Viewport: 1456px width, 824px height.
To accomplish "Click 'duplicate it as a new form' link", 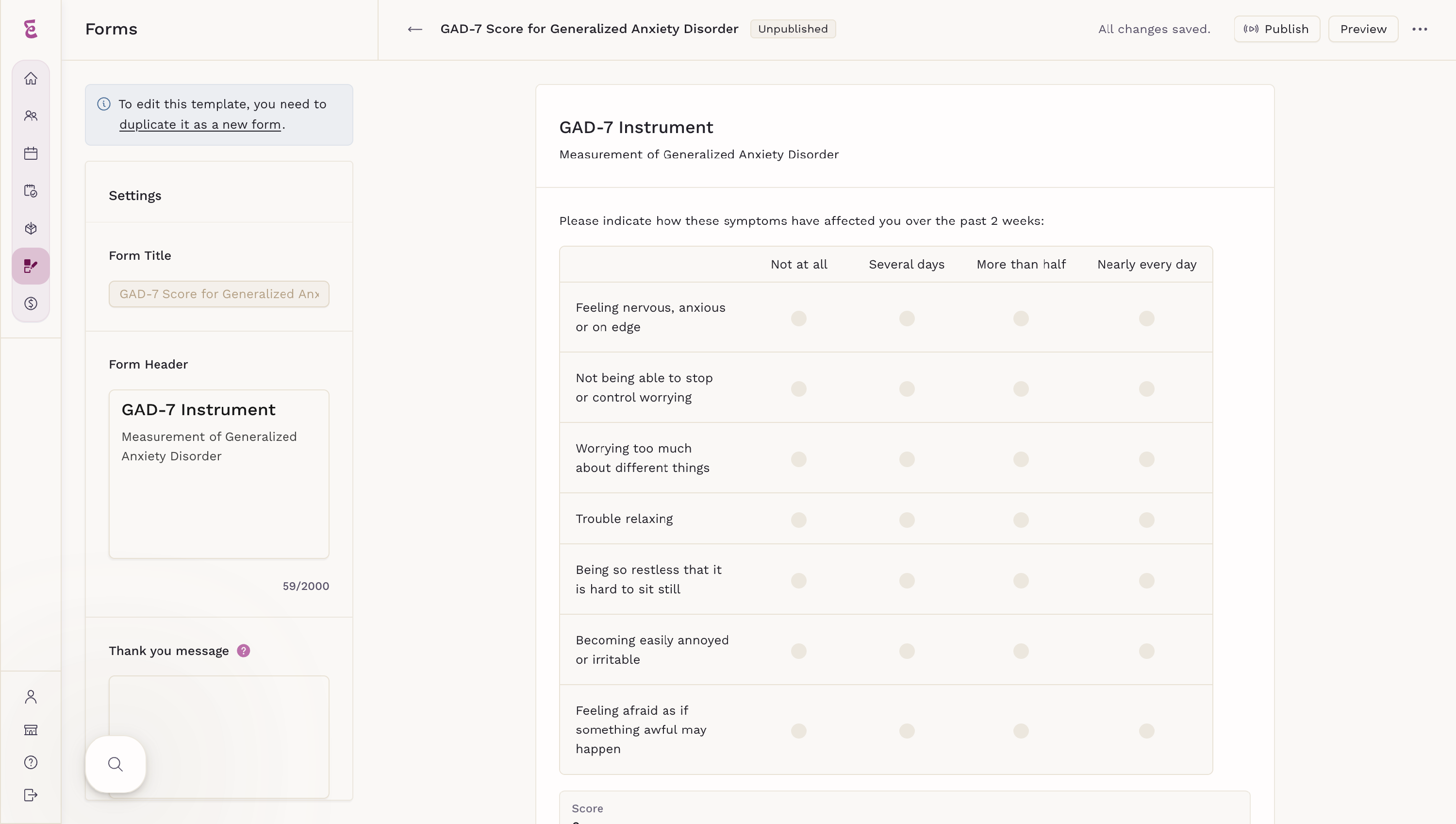I will (x=199, y=124).
